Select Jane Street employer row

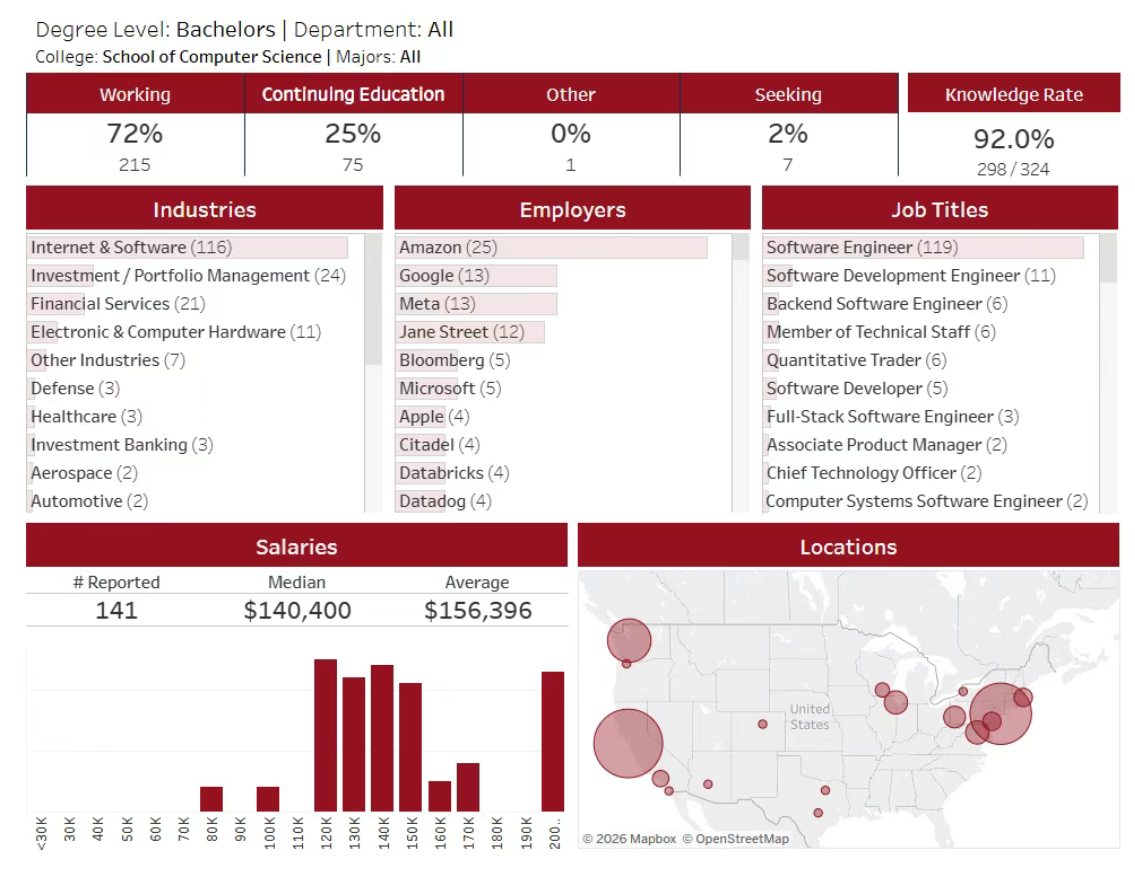click(x=444, y=332)
